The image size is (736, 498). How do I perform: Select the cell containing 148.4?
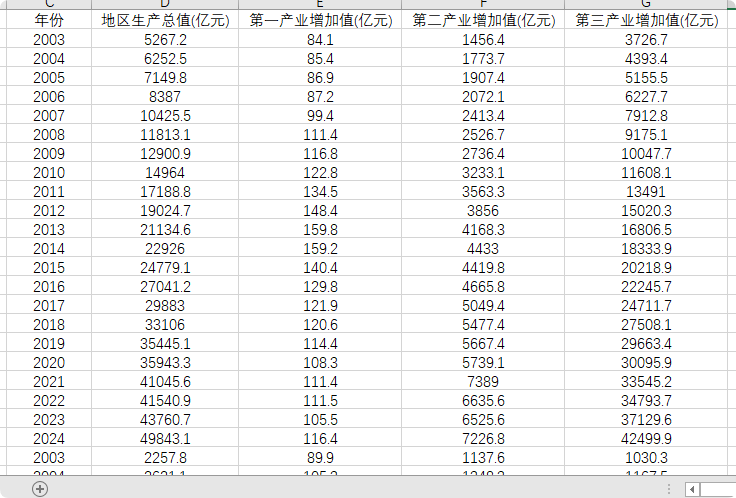click(320, 211)
